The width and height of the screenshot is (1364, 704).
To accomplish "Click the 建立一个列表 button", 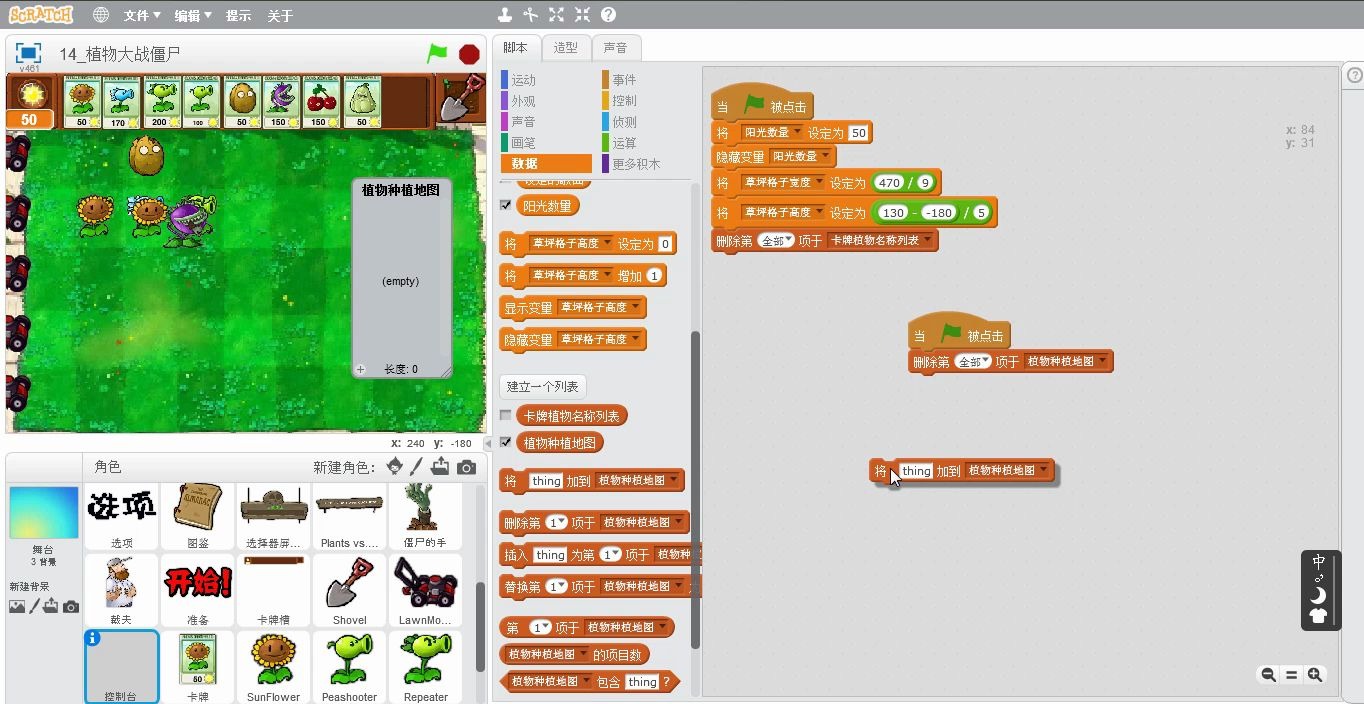I will [542, 386].
